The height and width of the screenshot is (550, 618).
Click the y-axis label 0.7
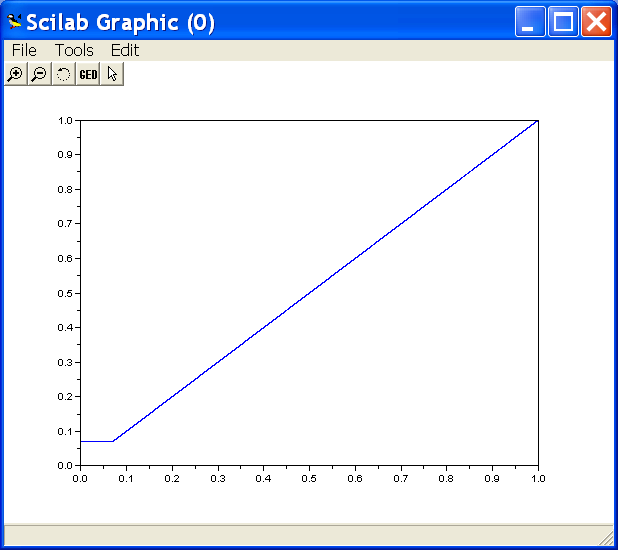[x=65, y=224]
